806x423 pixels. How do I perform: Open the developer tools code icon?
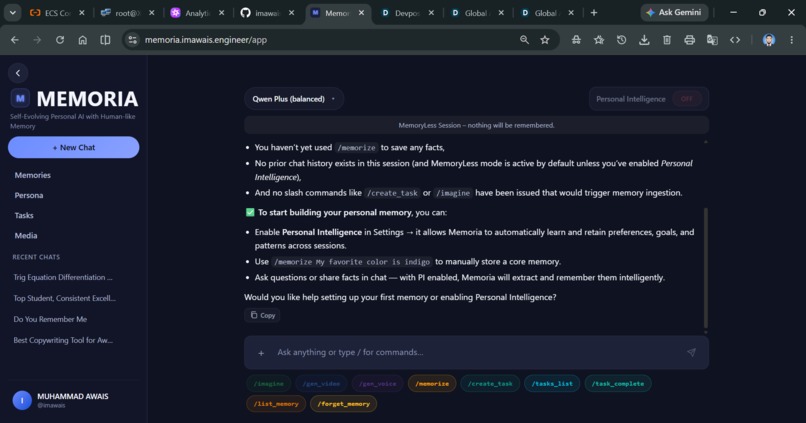(735, 40)
